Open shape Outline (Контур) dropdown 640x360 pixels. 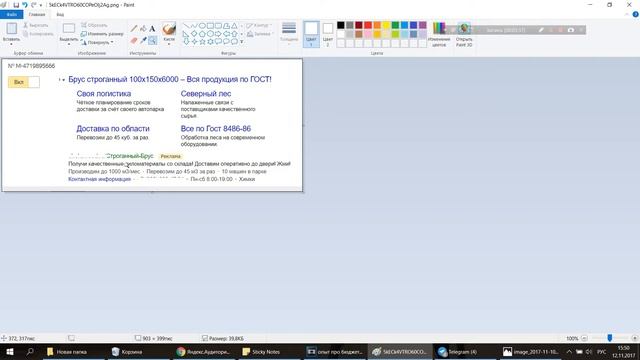258,25
